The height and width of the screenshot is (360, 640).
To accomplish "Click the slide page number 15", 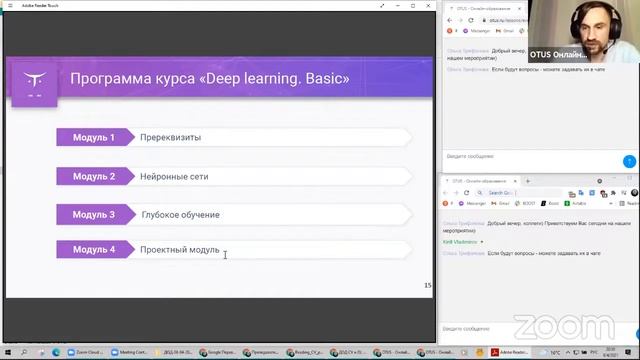I will click(x=427, y=285).
